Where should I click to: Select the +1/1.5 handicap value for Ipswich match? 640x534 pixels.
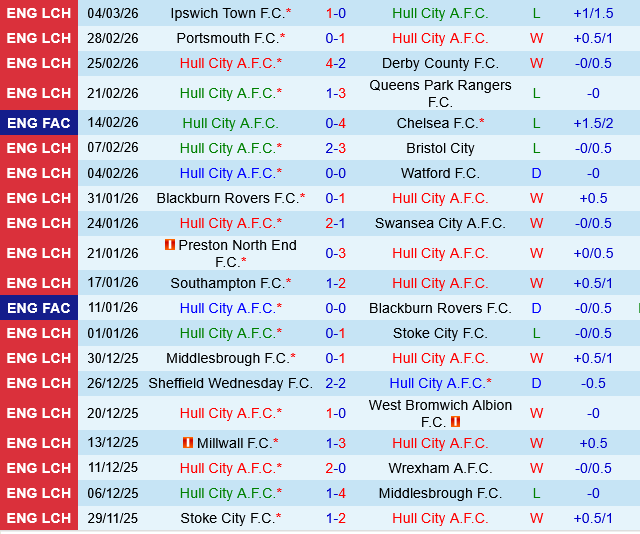pyautogui.click(x=593, y=14)
